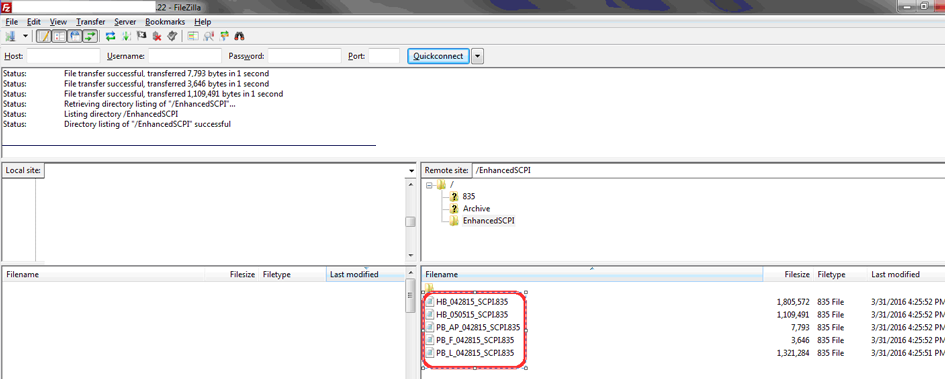Click the Quickconnect button
This screenshot has height=379, width=945.
point(438,56)
